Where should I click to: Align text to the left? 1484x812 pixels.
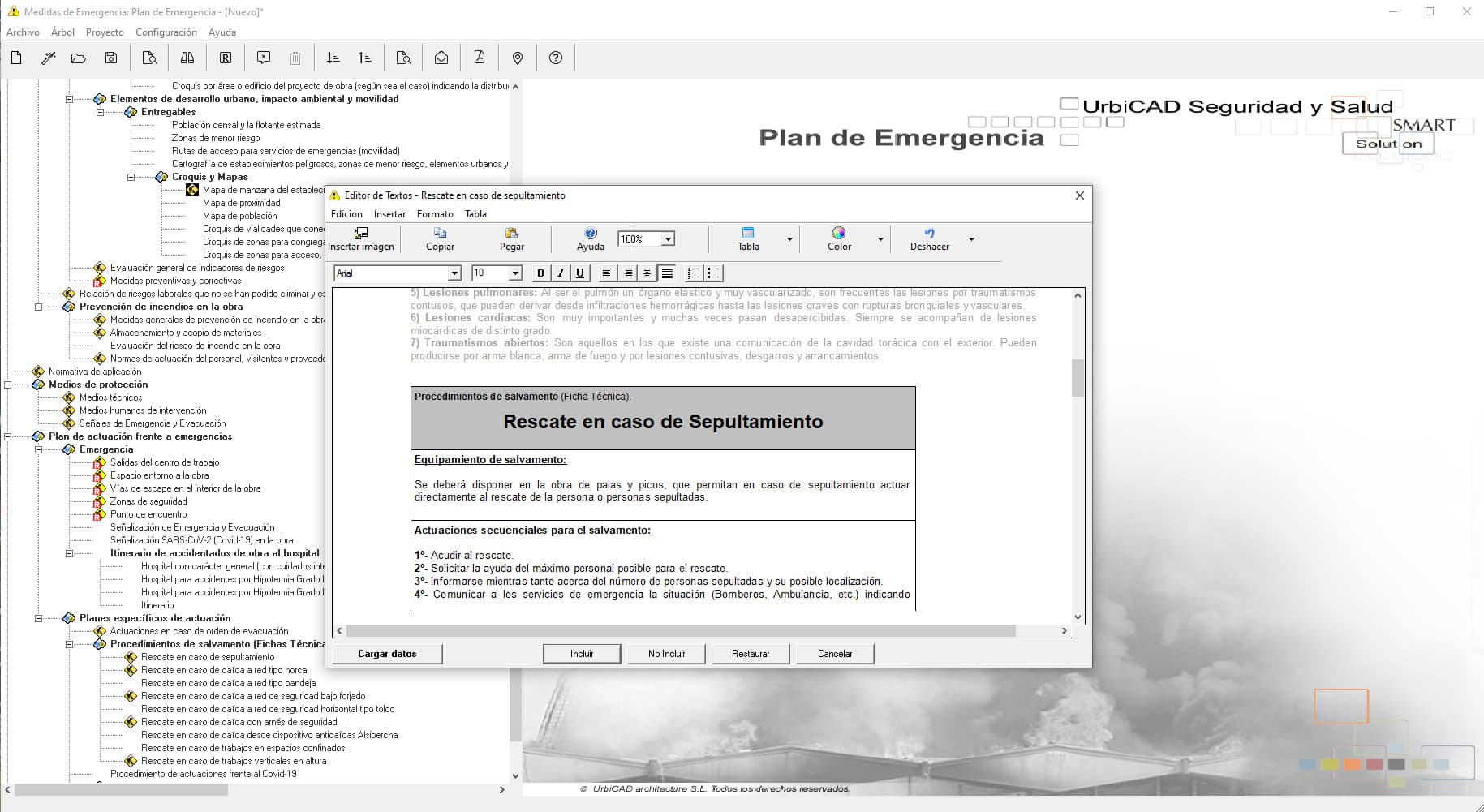click(606, 273)
